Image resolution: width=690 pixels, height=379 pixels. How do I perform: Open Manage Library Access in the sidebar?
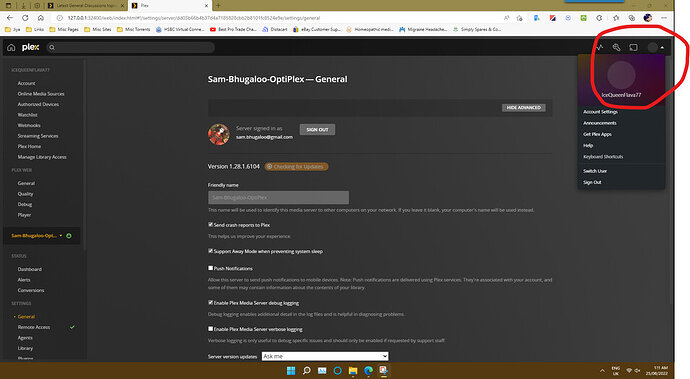(42, 157)
